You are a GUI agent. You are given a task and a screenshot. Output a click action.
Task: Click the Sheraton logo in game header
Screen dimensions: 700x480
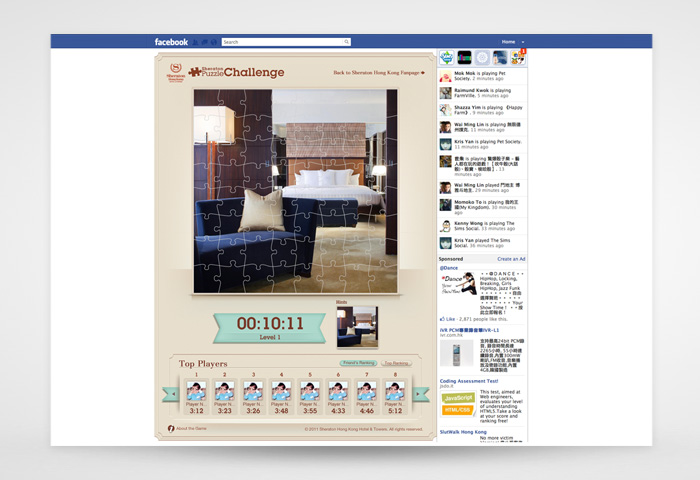pos(176,72)
